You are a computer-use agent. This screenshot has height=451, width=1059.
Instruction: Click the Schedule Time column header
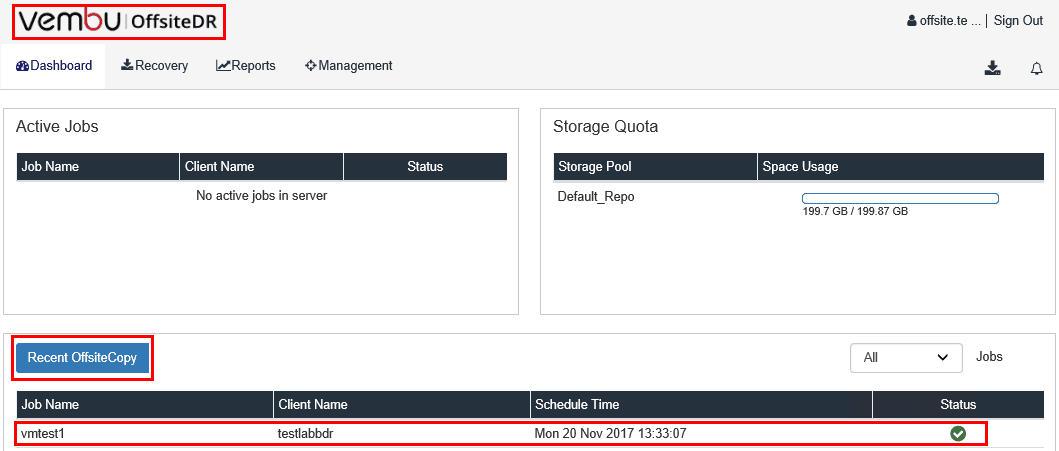pyautogui.click(x=701, y=404)
